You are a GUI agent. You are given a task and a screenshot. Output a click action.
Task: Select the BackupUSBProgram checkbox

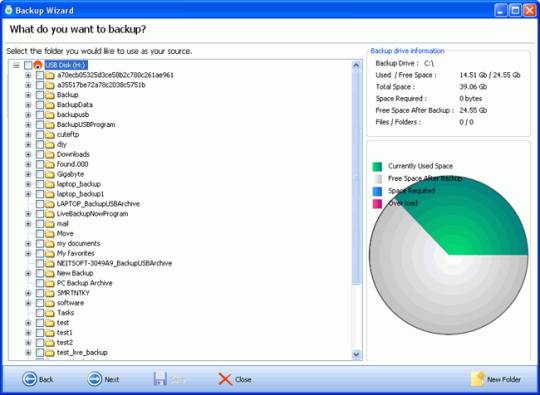pos(40,125)
